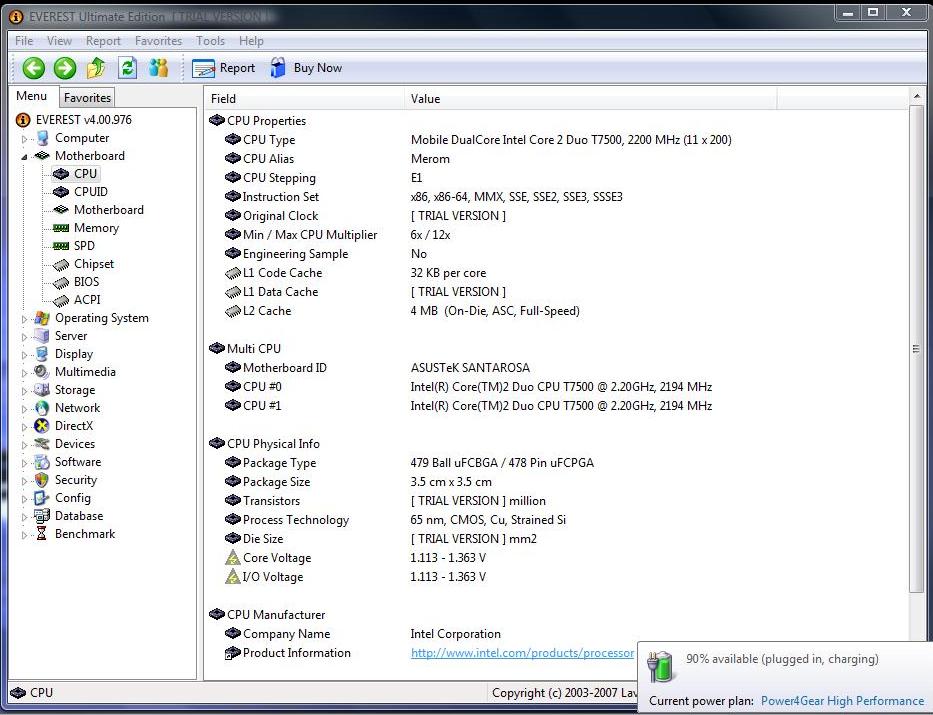Click the Config icon in tree
Viewport: 933px width, 715px height.
(x=42, y=498)
